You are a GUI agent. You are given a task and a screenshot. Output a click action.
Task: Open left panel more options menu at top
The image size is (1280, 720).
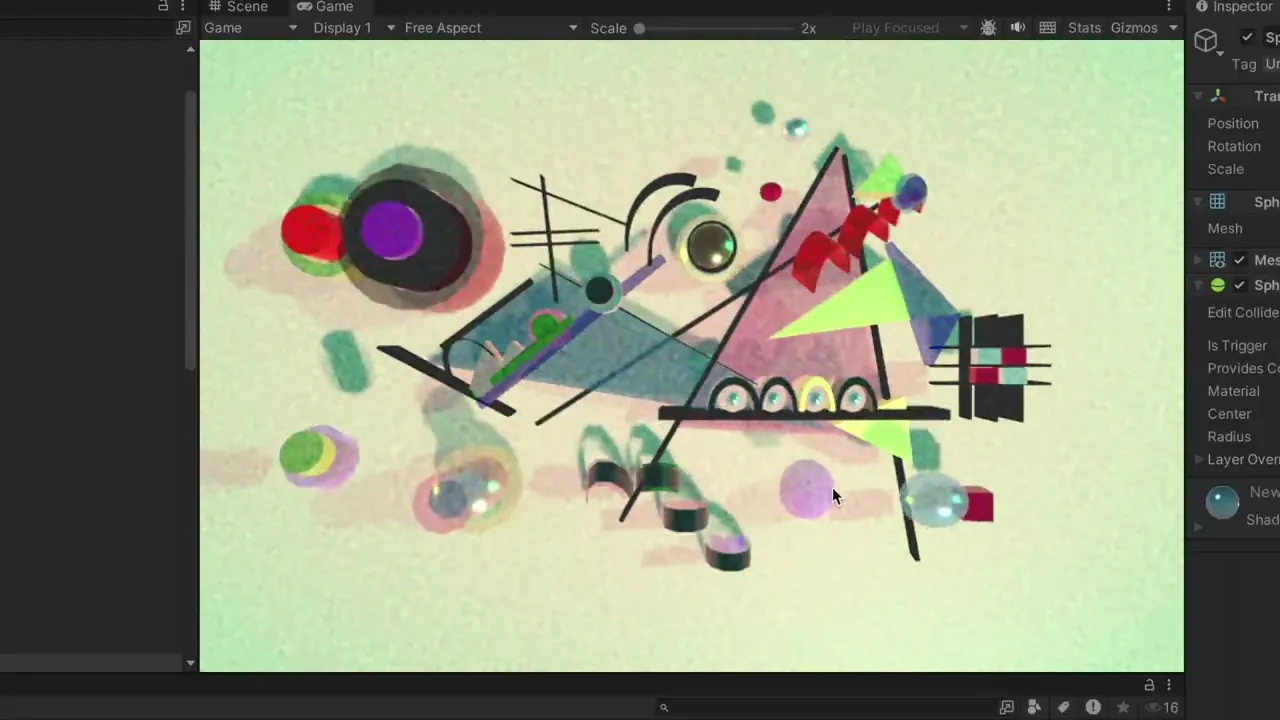point(182,6)
